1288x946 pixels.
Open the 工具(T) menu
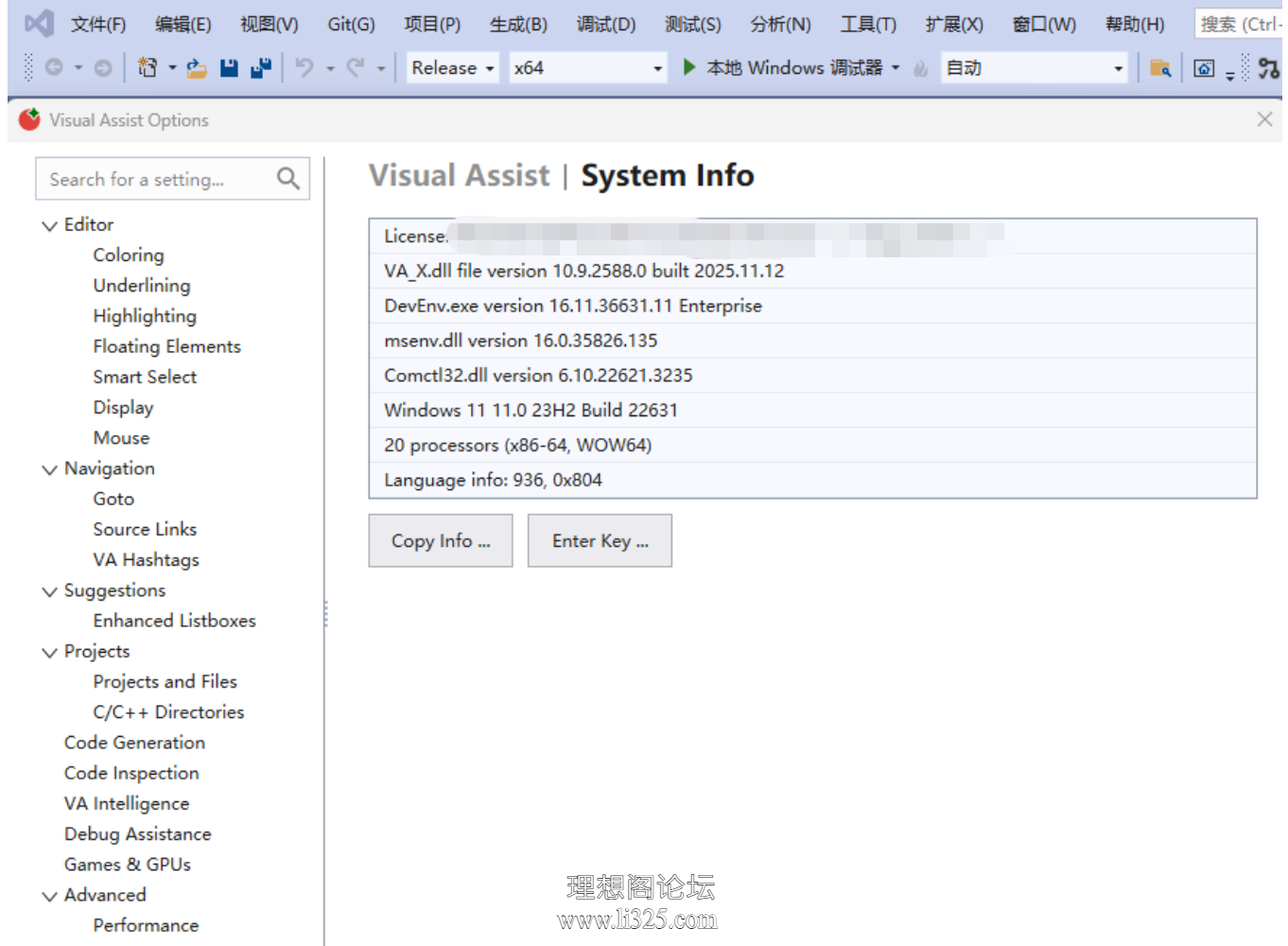point(868,25)
